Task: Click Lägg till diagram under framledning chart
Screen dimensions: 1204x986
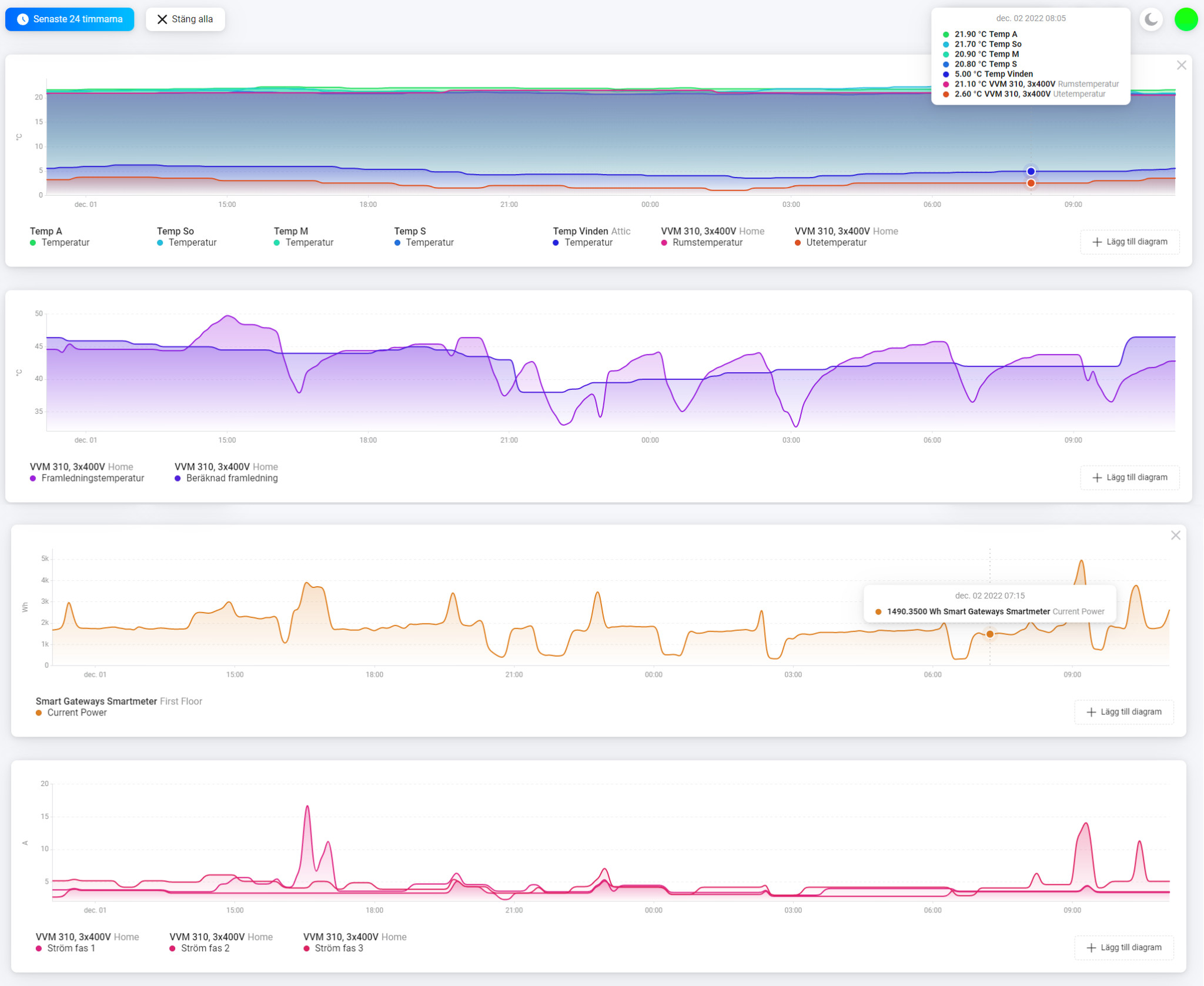Action: 1129,477
